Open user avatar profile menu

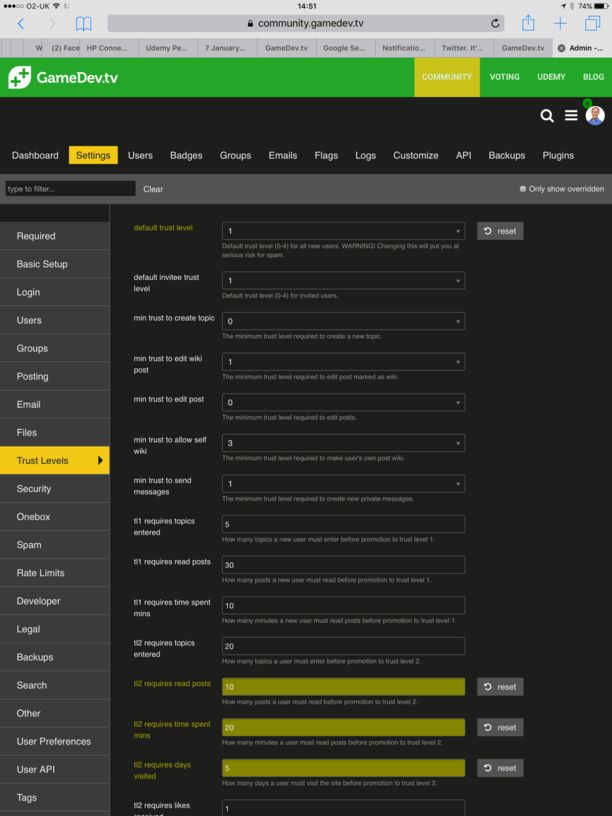595,116
